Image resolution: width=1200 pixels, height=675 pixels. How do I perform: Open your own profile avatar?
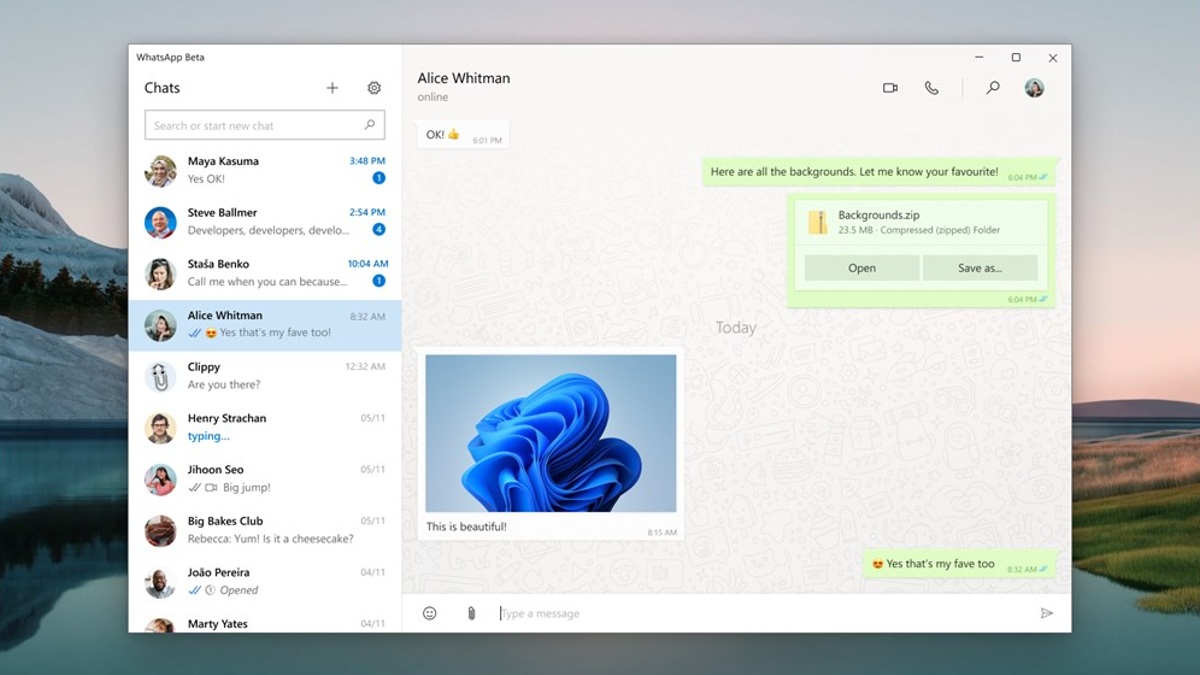[1035, 88]
